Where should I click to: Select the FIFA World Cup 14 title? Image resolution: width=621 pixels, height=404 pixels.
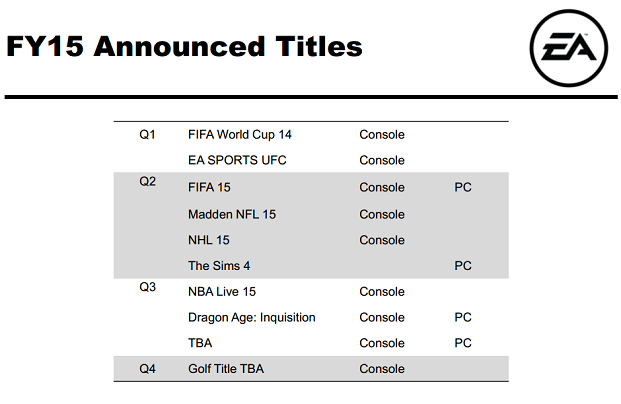pyautogui.click(x=240, y=135)
